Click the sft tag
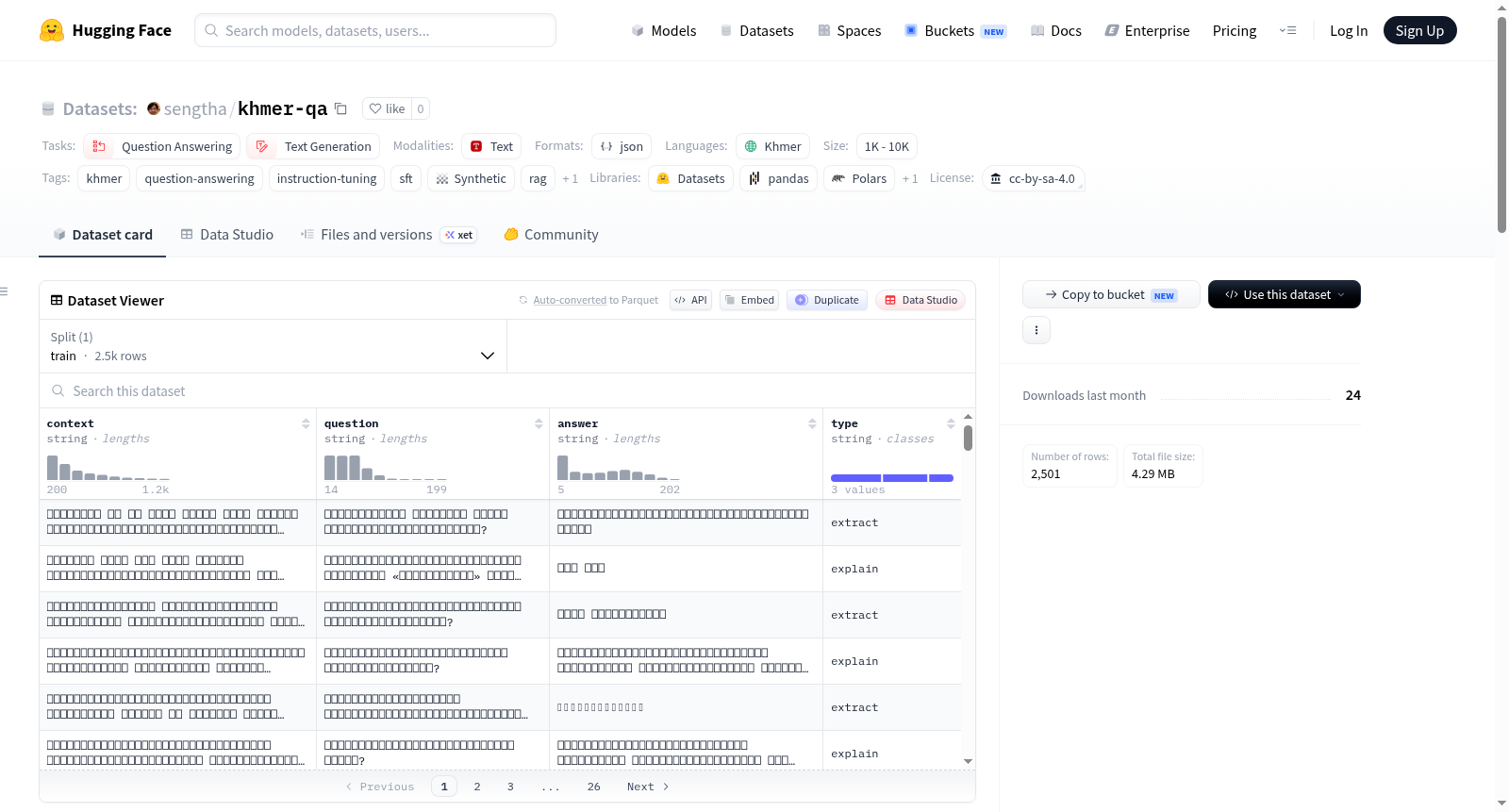The width and height of the screenshot is (1509, 812). coord(406,178)
